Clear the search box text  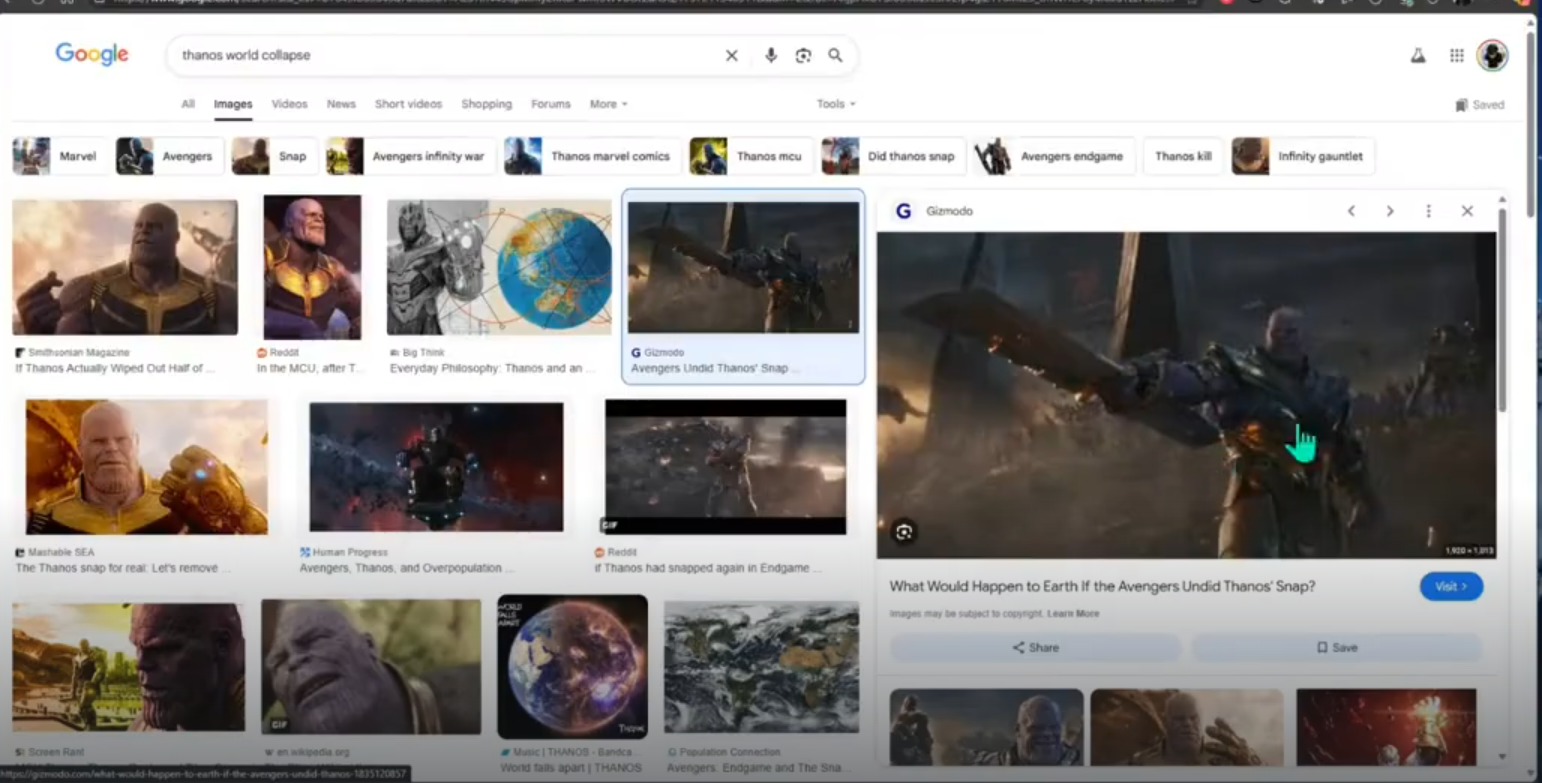point(731,56)
